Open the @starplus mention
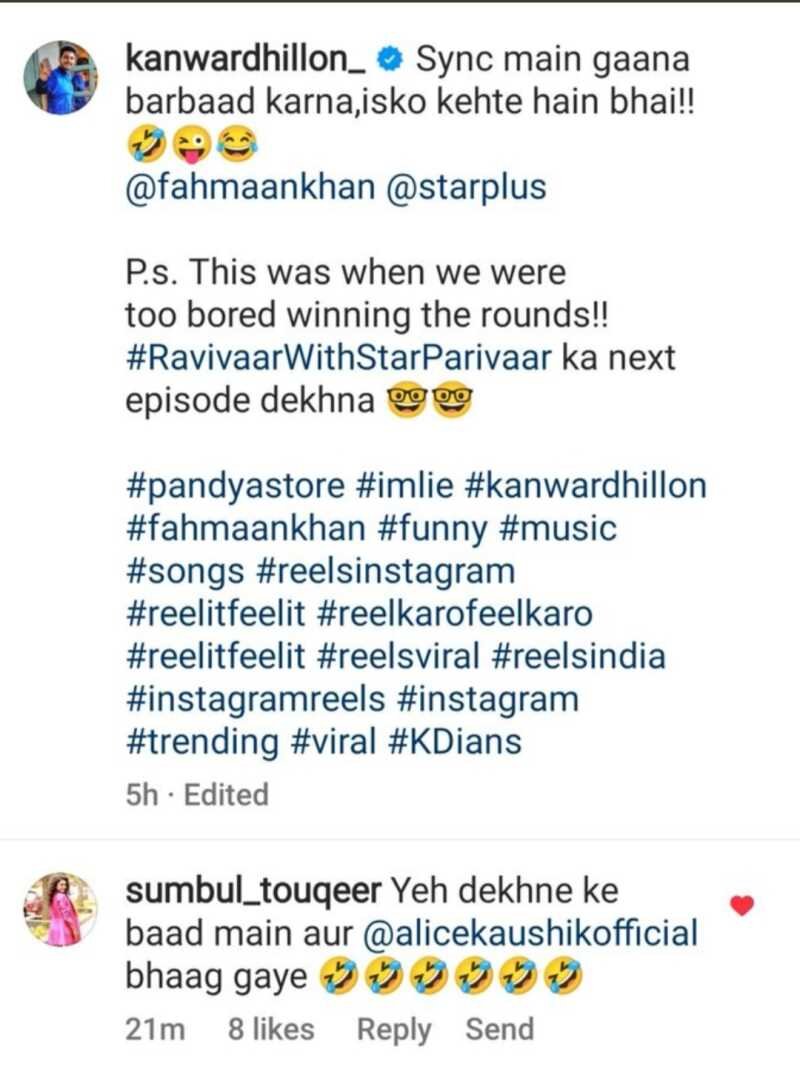800x1066 pixels. 466,187
